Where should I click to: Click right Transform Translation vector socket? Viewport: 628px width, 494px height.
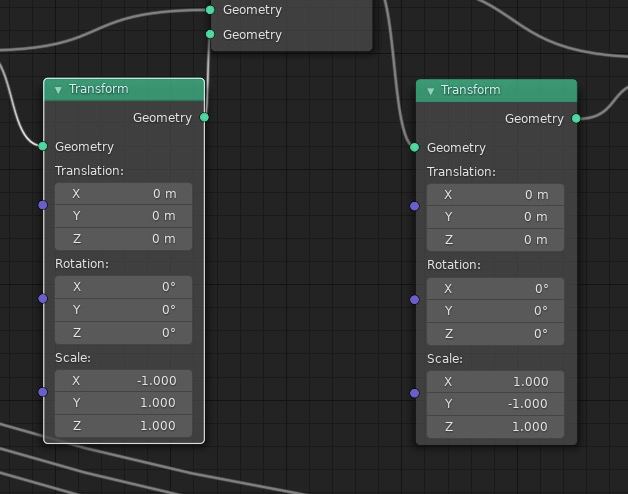(415, 206)
